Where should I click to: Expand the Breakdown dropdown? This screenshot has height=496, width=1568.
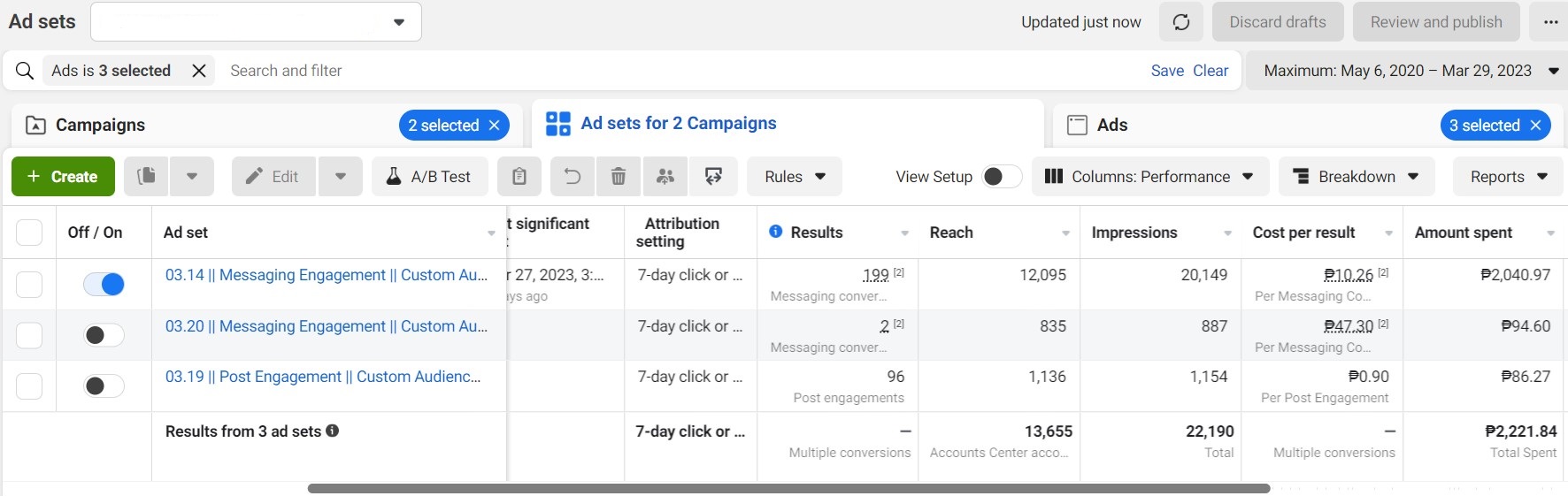coord(1355,177)
